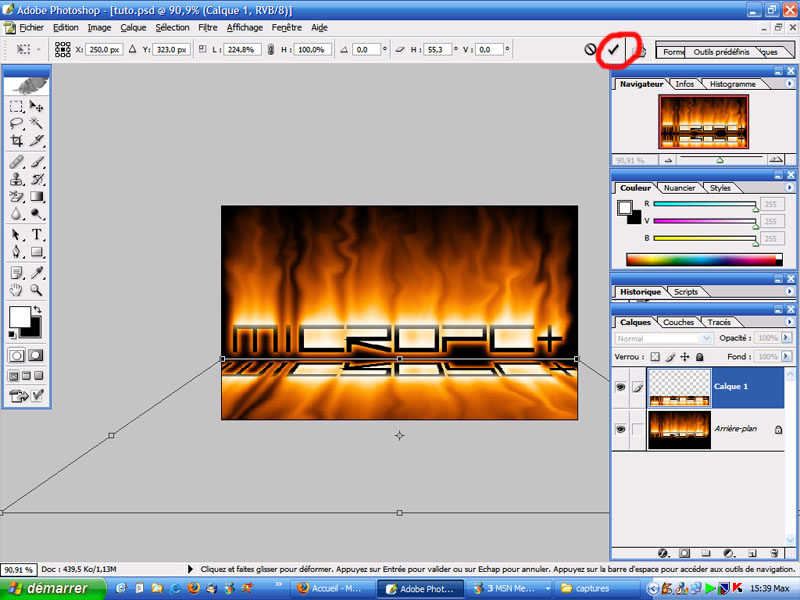Switch to the Tracés tab
The width and height of the screenshot is (800, 600).
click(719, 322)
